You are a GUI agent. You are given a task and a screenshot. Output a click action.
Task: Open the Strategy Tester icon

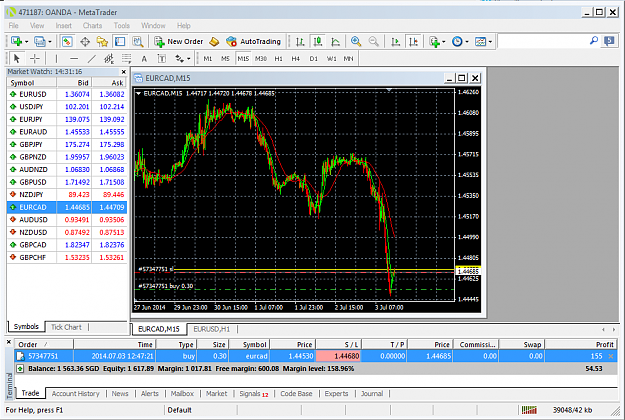coord(138,41)
